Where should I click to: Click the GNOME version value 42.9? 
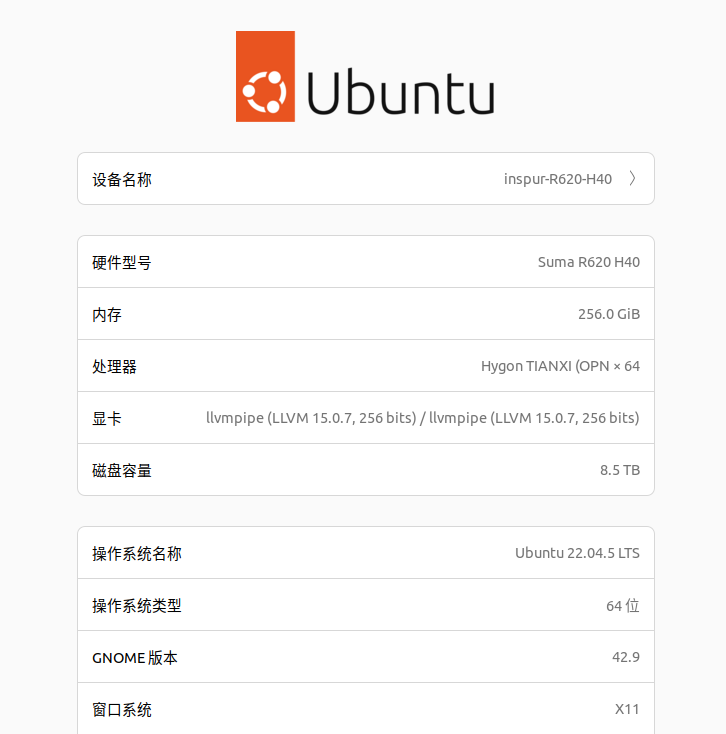[x=626, y=657]
